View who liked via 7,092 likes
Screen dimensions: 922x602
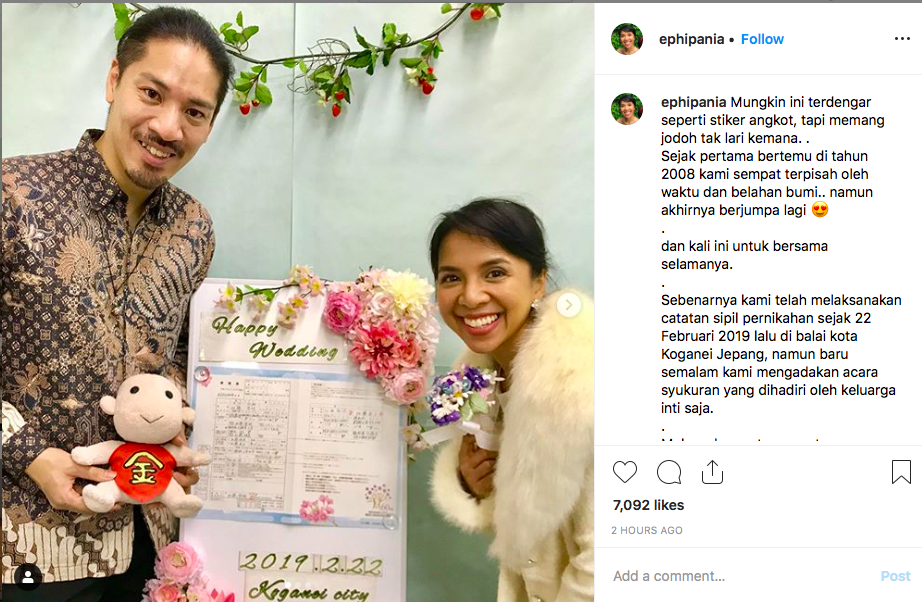click(x=648, y=505)
